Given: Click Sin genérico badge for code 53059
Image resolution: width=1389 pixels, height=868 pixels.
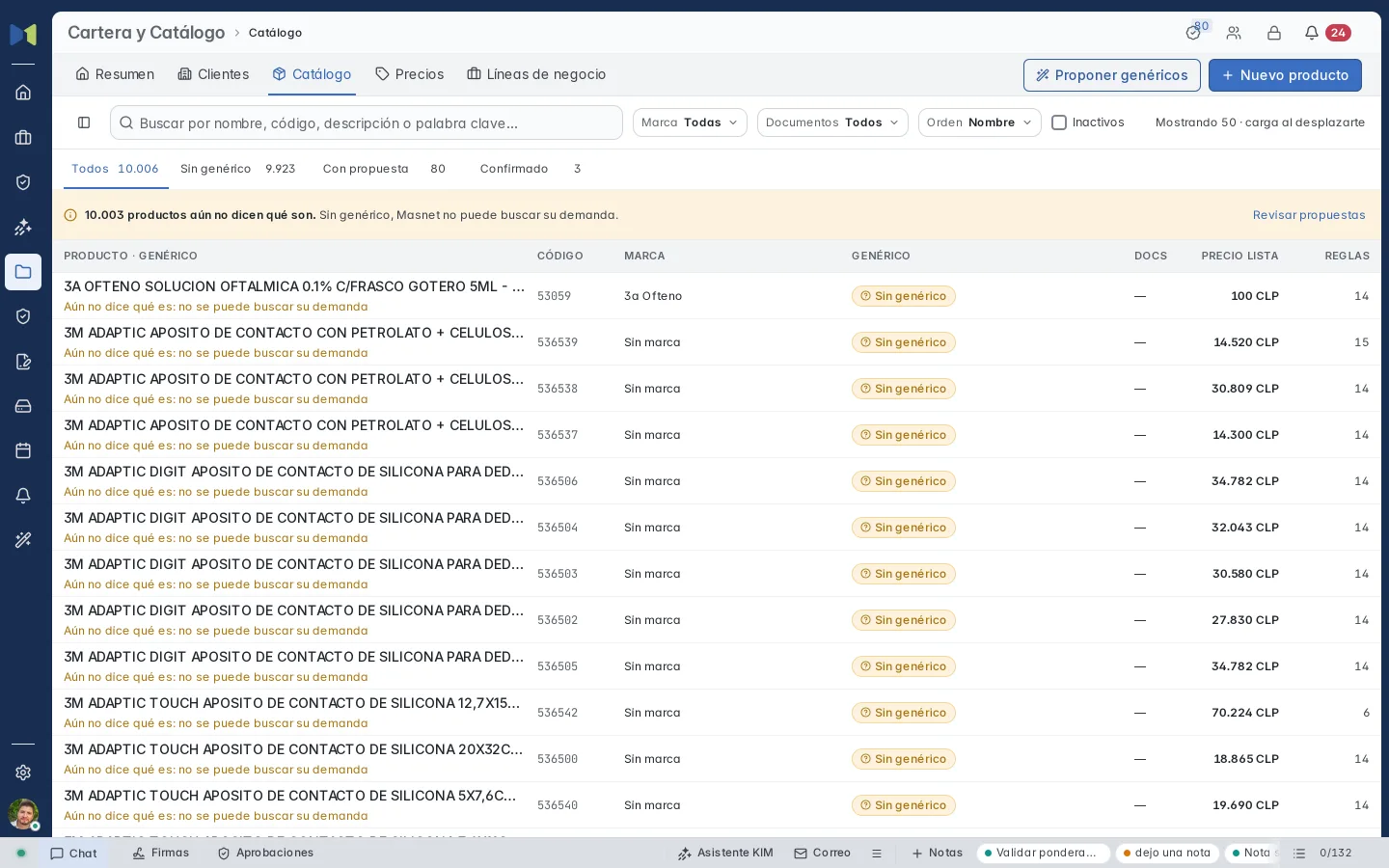Looking at the screenshot, I should tap(903, 296).
